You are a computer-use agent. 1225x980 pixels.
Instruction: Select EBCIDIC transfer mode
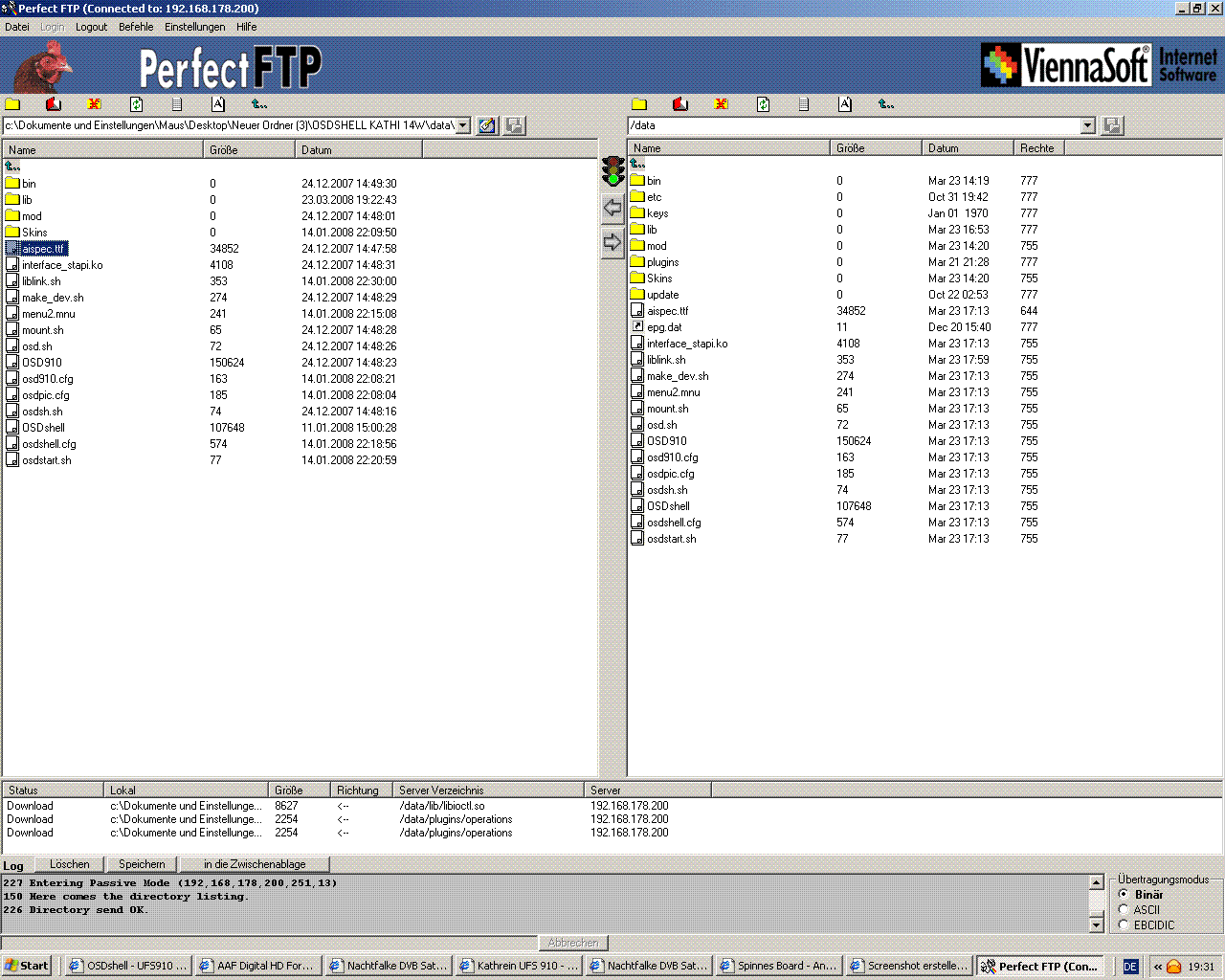[x=1124, y=924]
